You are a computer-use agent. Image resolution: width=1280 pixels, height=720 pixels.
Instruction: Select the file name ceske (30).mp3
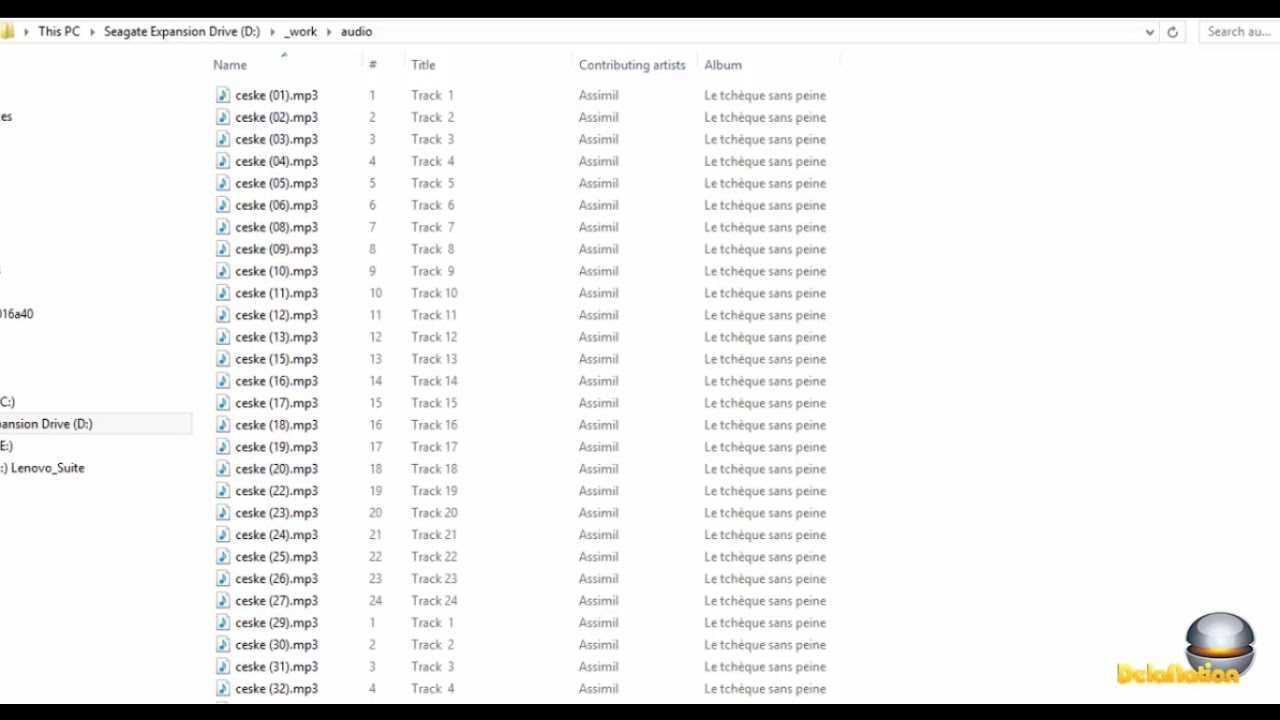tap(277, 645)
